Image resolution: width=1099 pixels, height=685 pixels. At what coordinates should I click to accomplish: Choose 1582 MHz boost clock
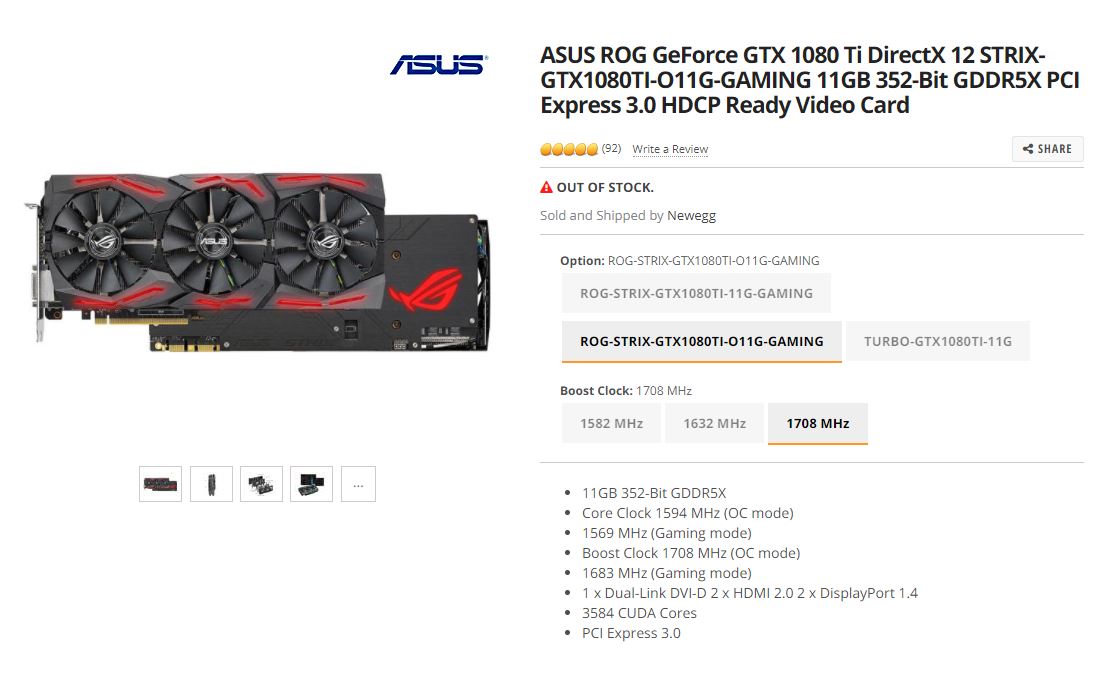pyautogui.click(x=611, y=423)
